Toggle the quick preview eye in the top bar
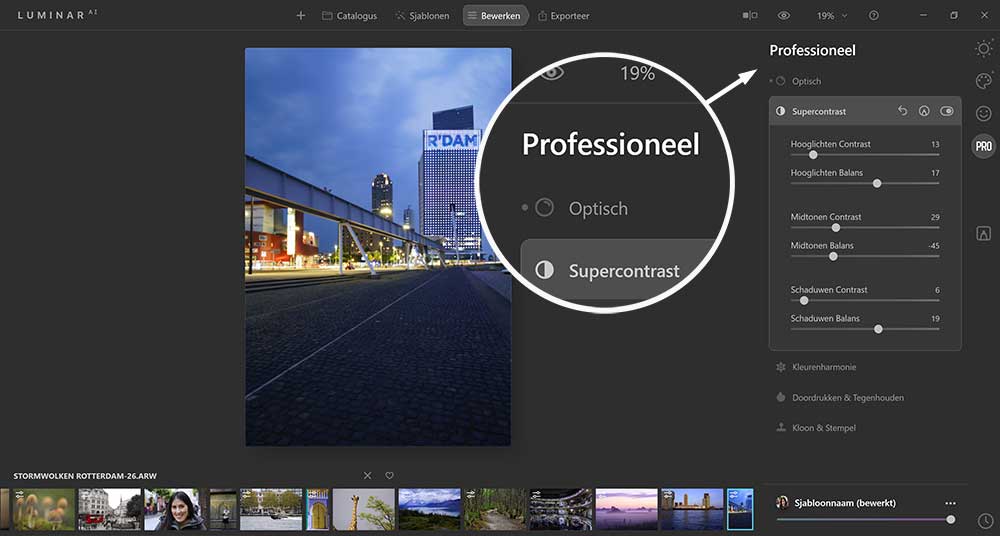The image size is (1000, 536). [x=784, y=15]
